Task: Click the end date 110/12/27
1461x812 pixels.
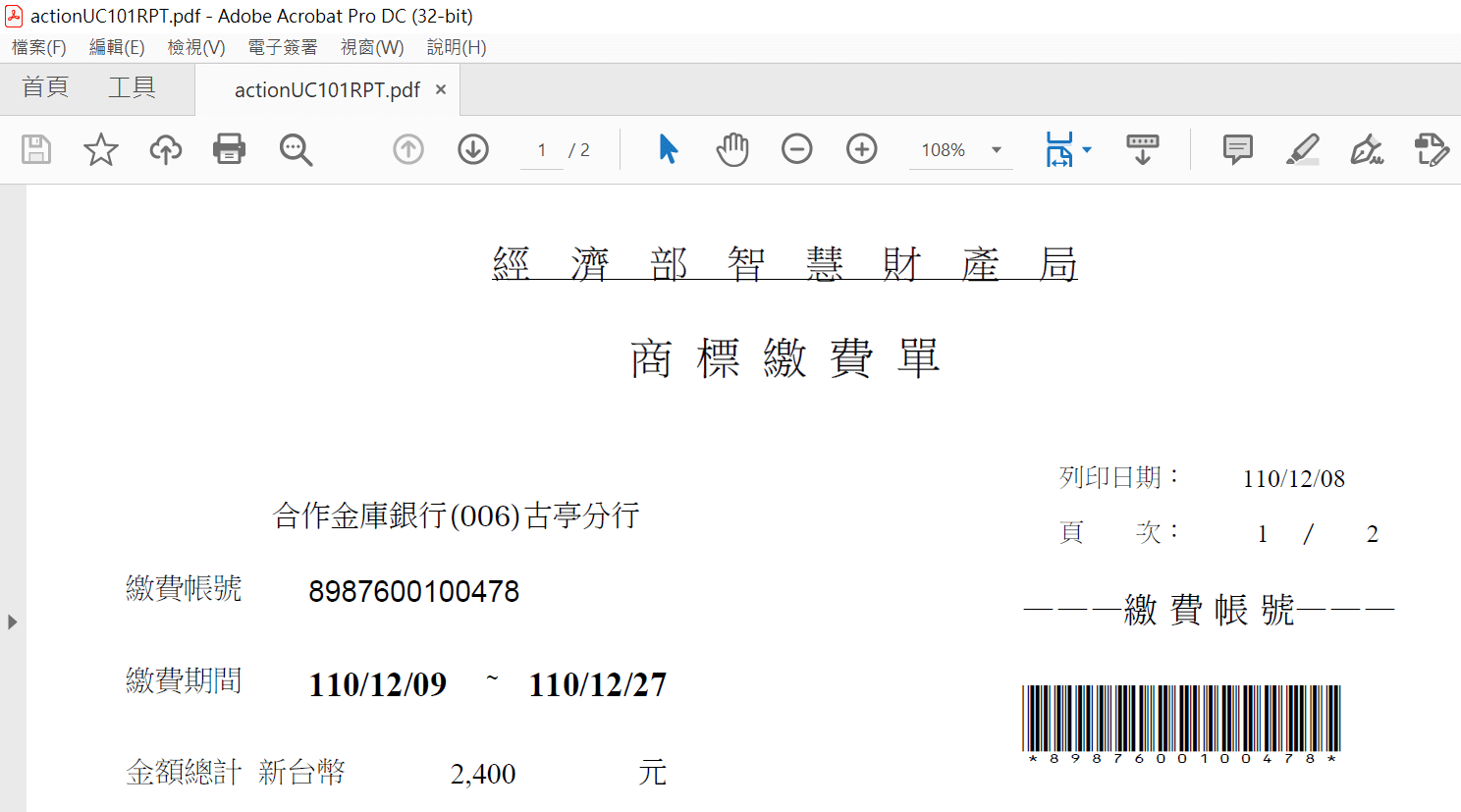Action: (598, 684)
